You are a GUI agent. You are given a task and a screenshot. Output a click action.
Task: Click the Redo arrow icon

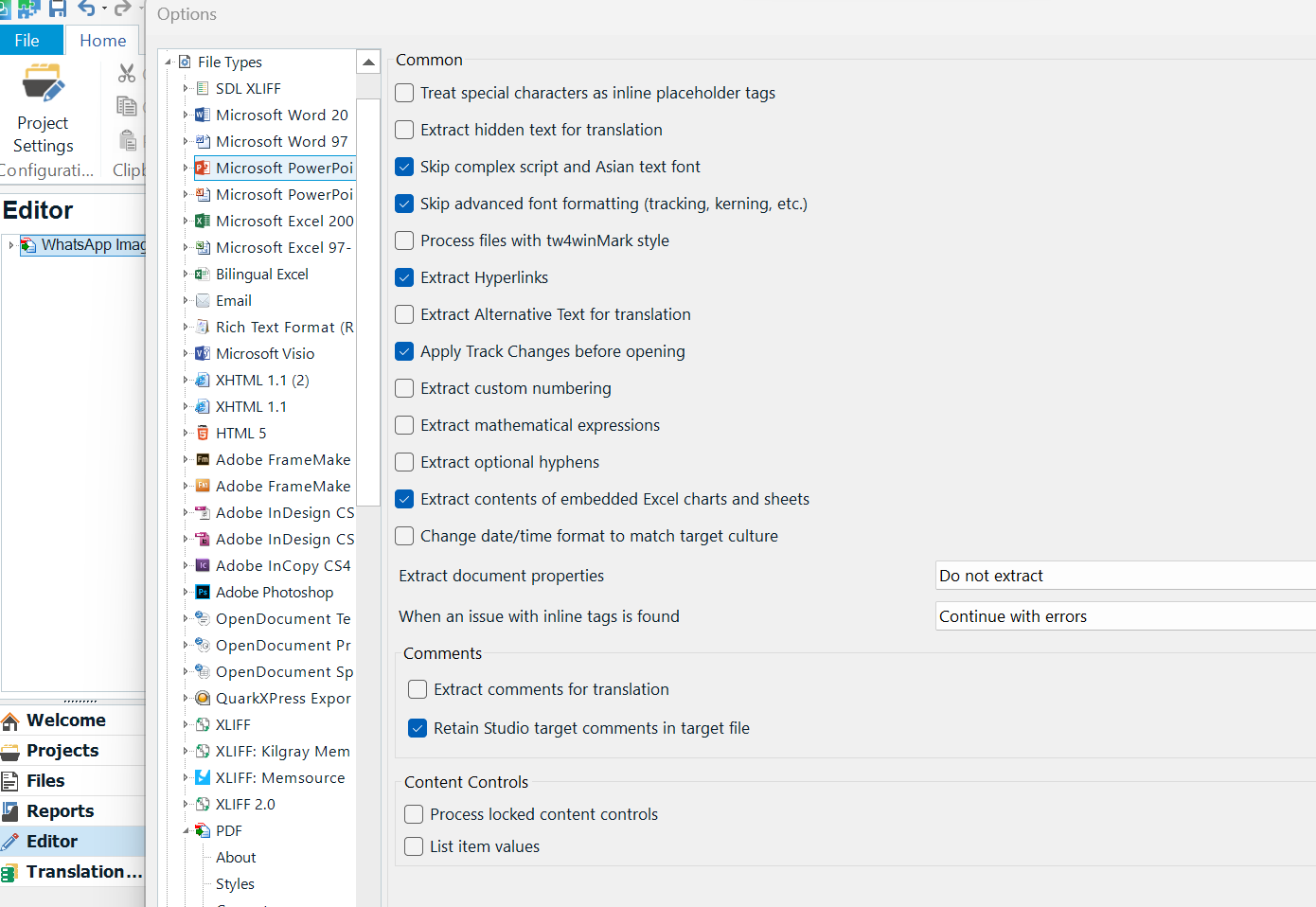[x=122, y=9]
